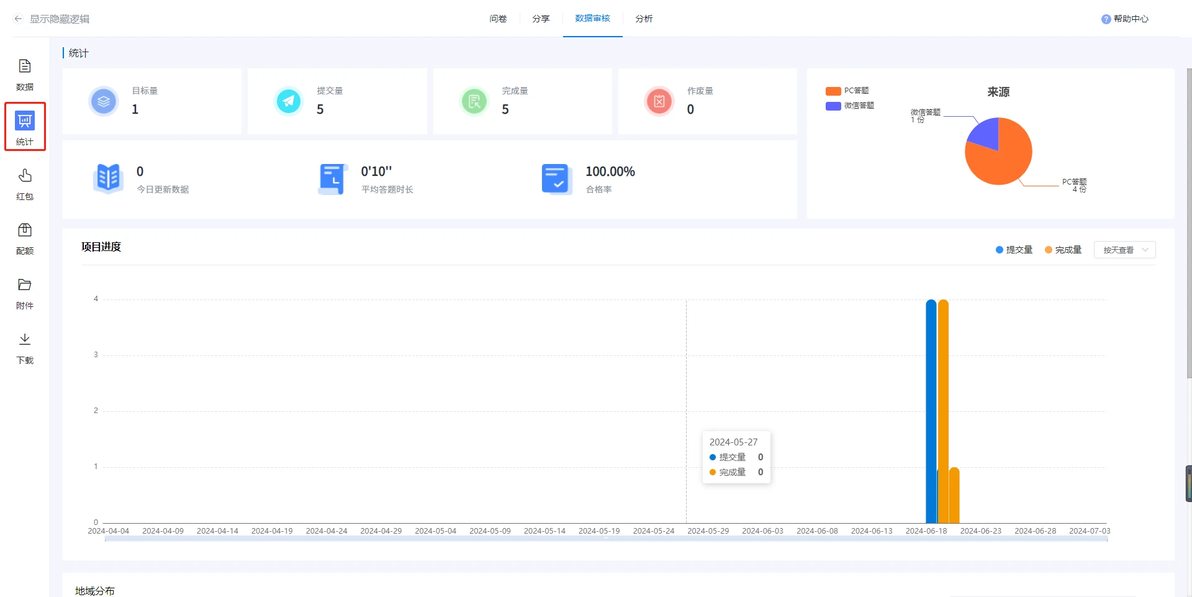This screenshot has height=597, width=1192.
Task: Toggle PC答题 in the pie legend
Action: click(848, 91)
